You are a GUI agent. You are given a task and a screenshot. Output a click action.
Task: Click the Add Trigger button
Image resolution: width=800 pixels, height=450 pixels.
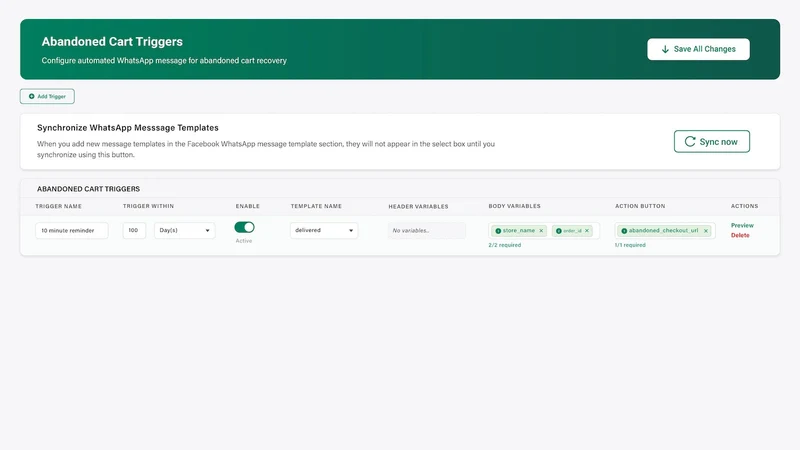47,96
